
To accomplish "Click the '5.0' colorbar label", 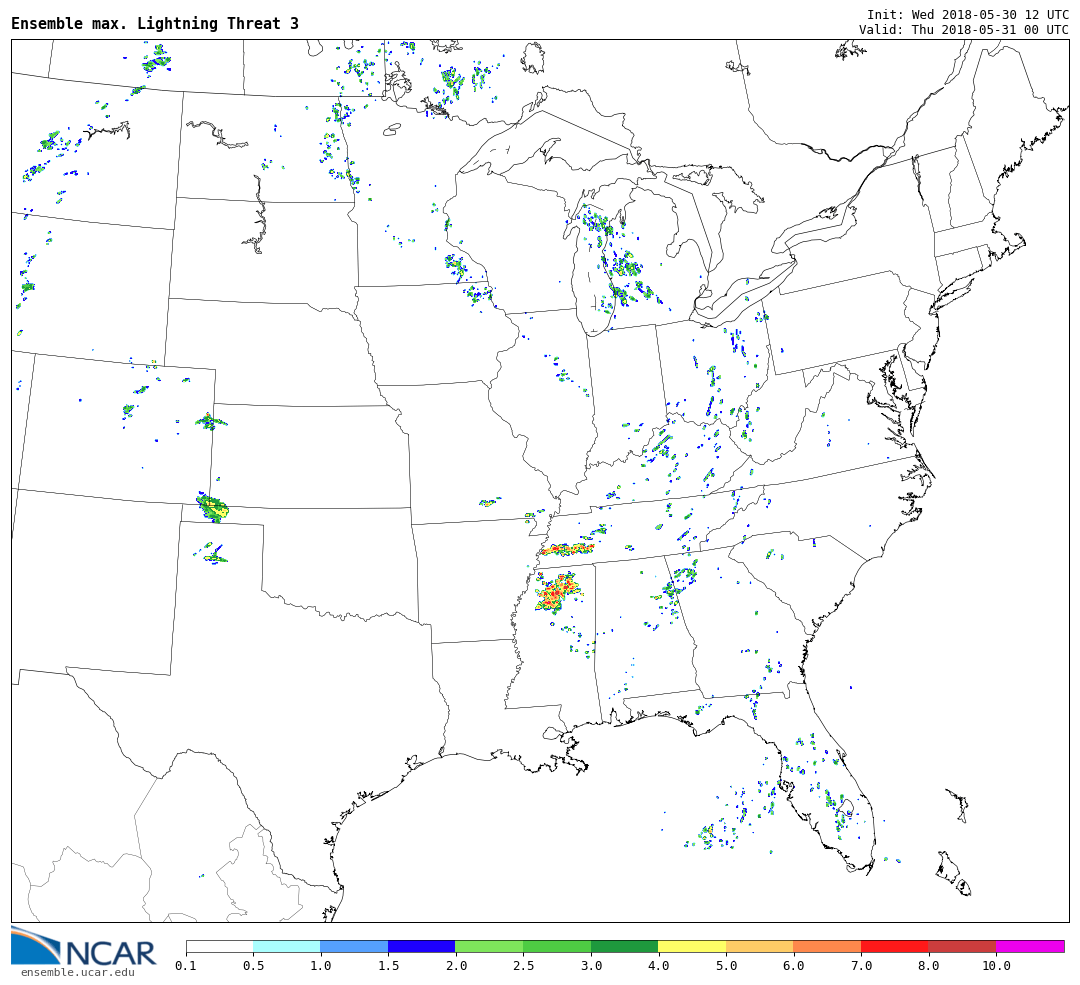I will 726,966.
